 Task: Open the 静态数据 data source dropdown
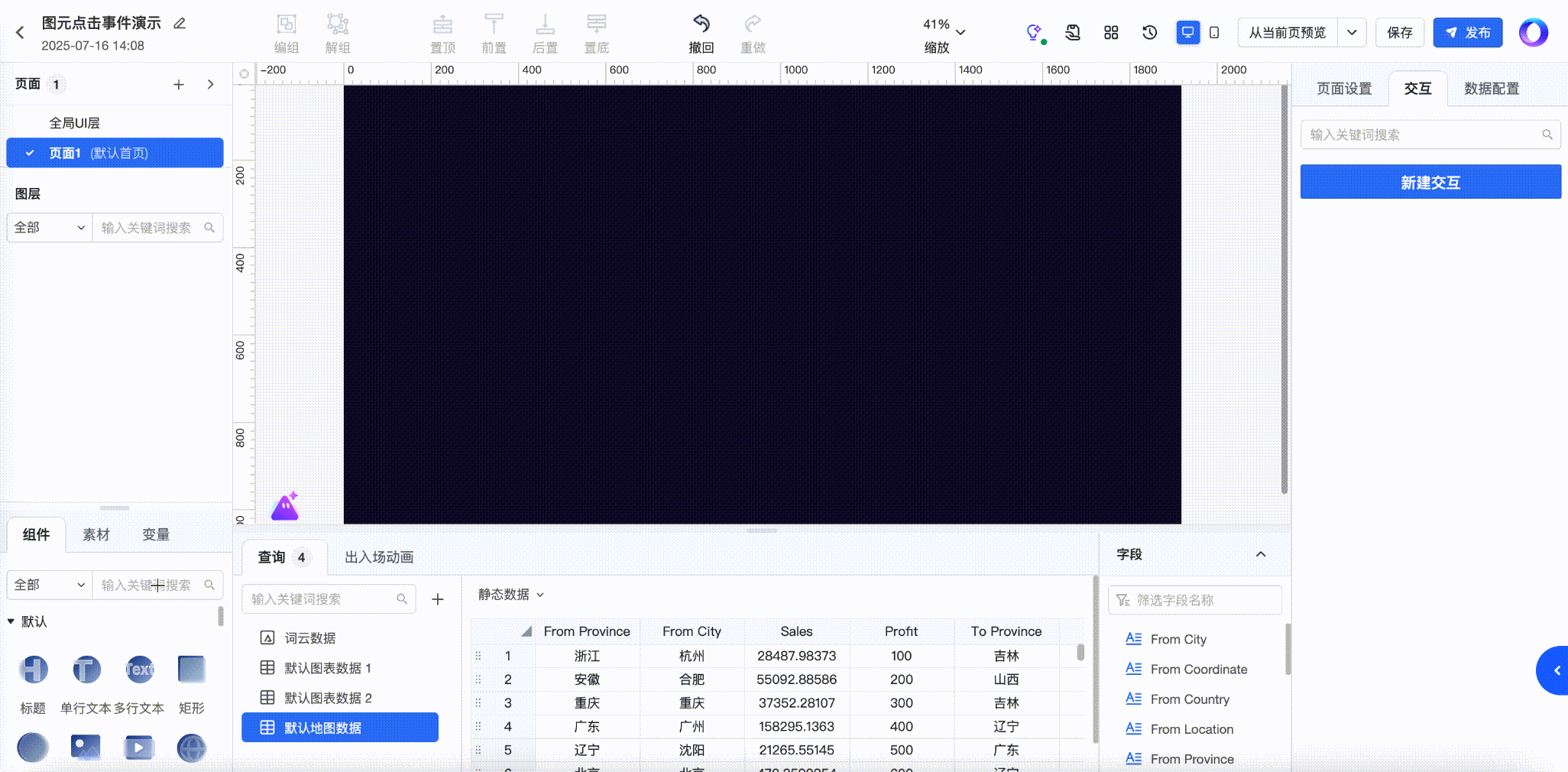[x=510, y=595]
